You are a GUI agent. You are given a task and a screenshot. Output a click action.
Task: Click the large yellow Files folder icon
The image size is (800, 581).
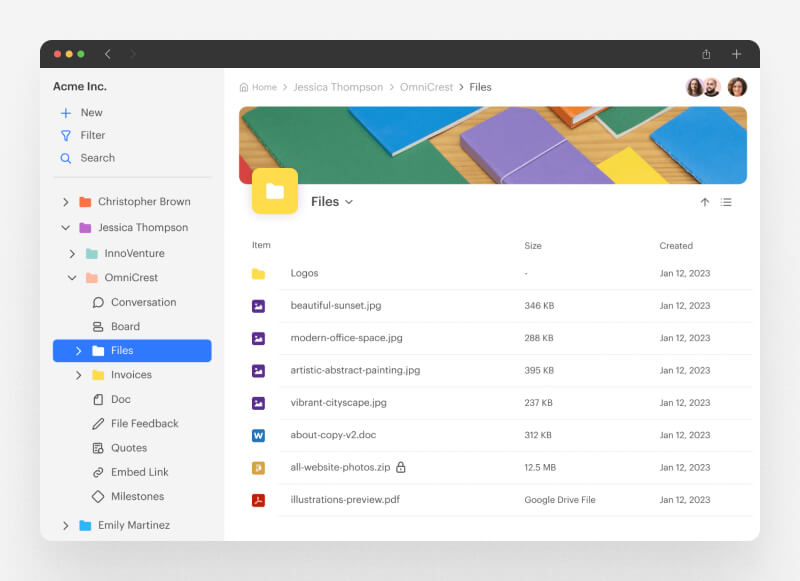click(x=275, y=191)
